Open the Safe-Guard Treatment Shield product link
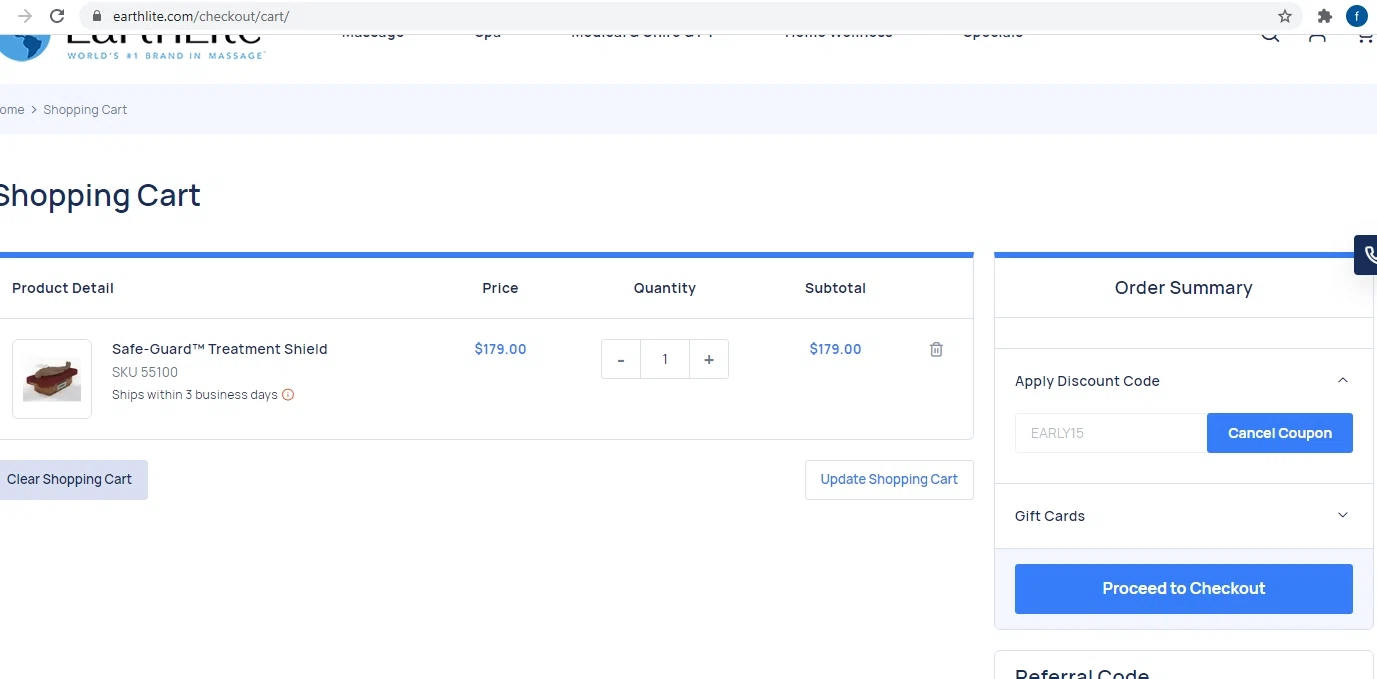 pyautogui.click(x=220, y=349)
